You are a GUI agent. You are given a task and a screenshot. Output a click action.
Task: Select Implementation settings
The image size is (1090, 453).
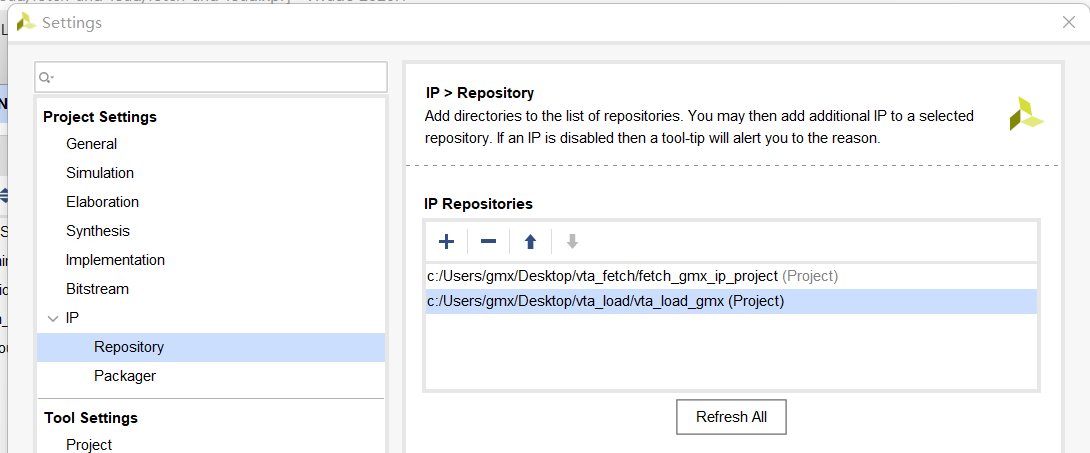point(115,260)
